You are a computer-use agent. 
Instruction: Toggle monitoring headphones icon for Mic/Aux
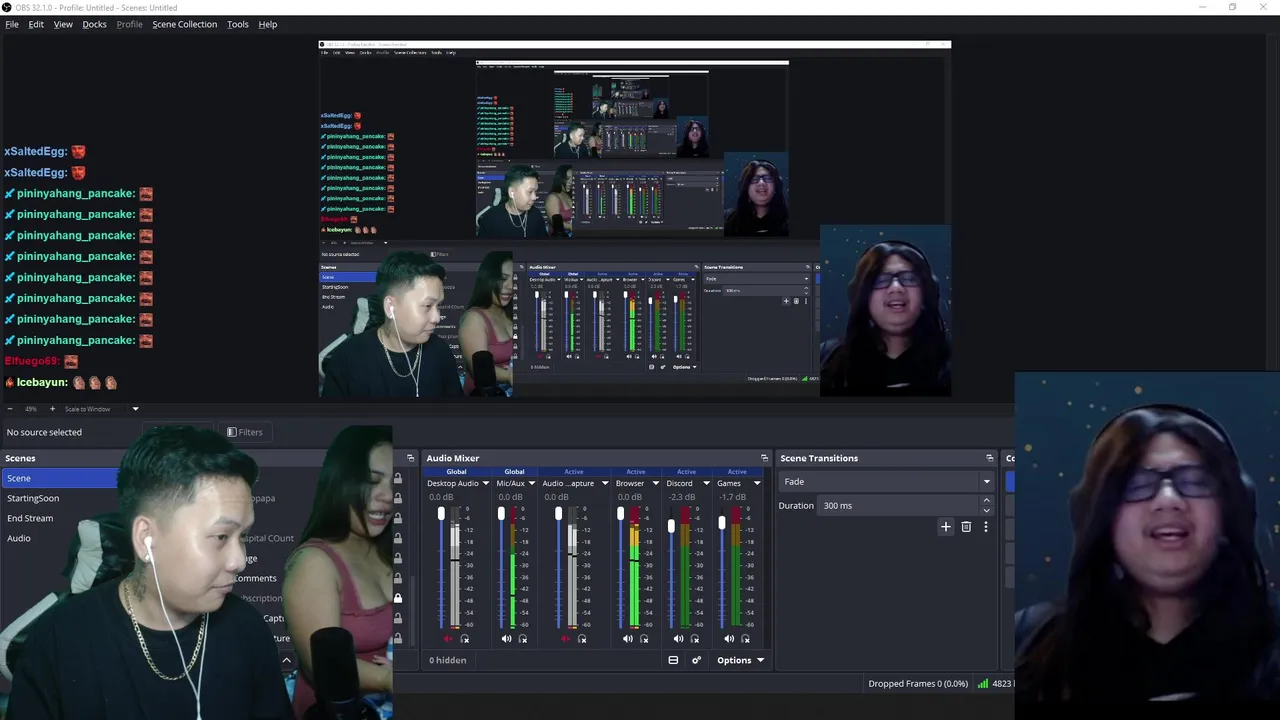pyautogui.click(x=523, y=639)
